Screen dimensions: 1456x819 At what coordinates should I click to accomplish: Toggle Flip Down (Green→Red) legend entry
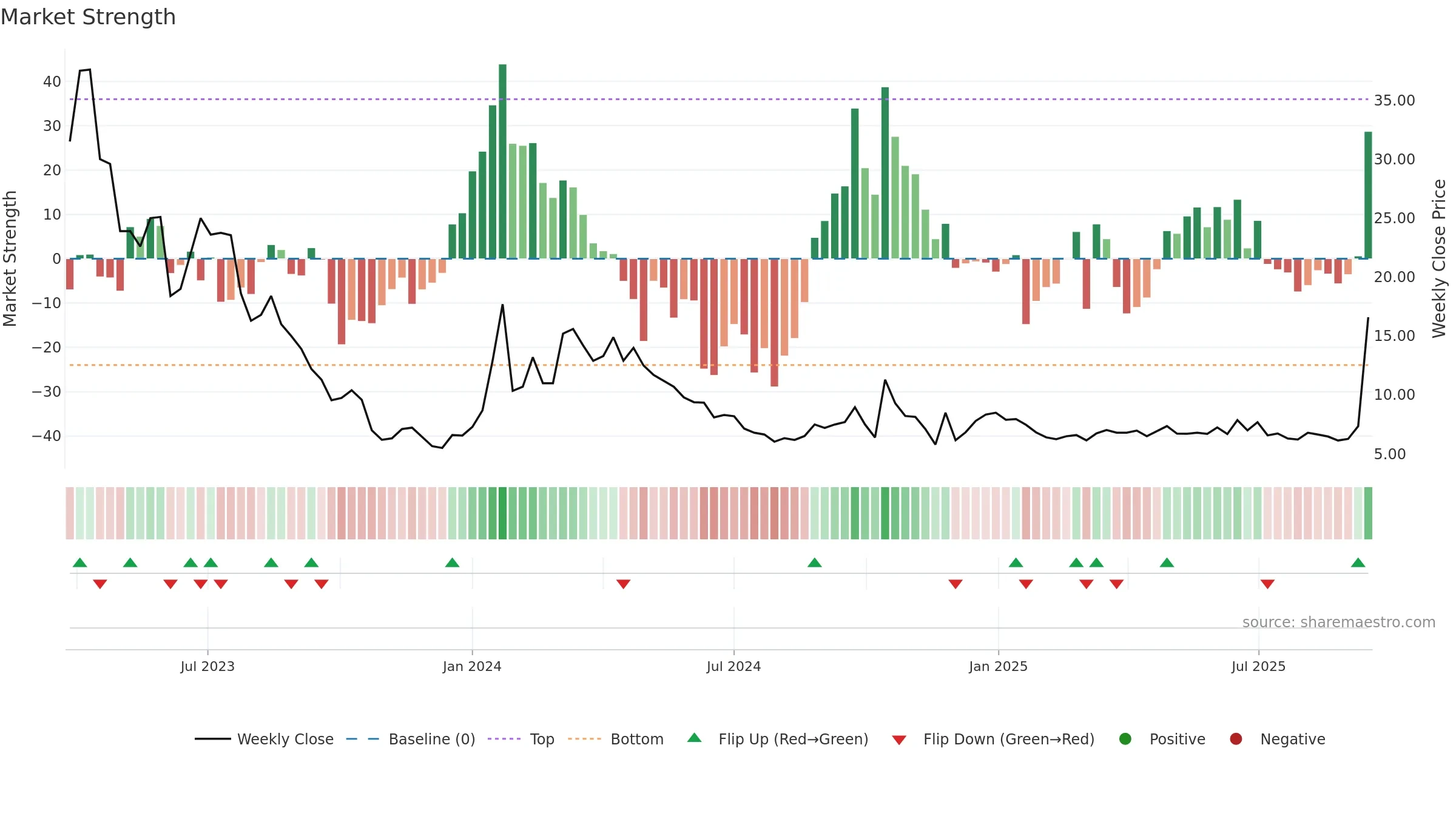click(x=993, y=739)
